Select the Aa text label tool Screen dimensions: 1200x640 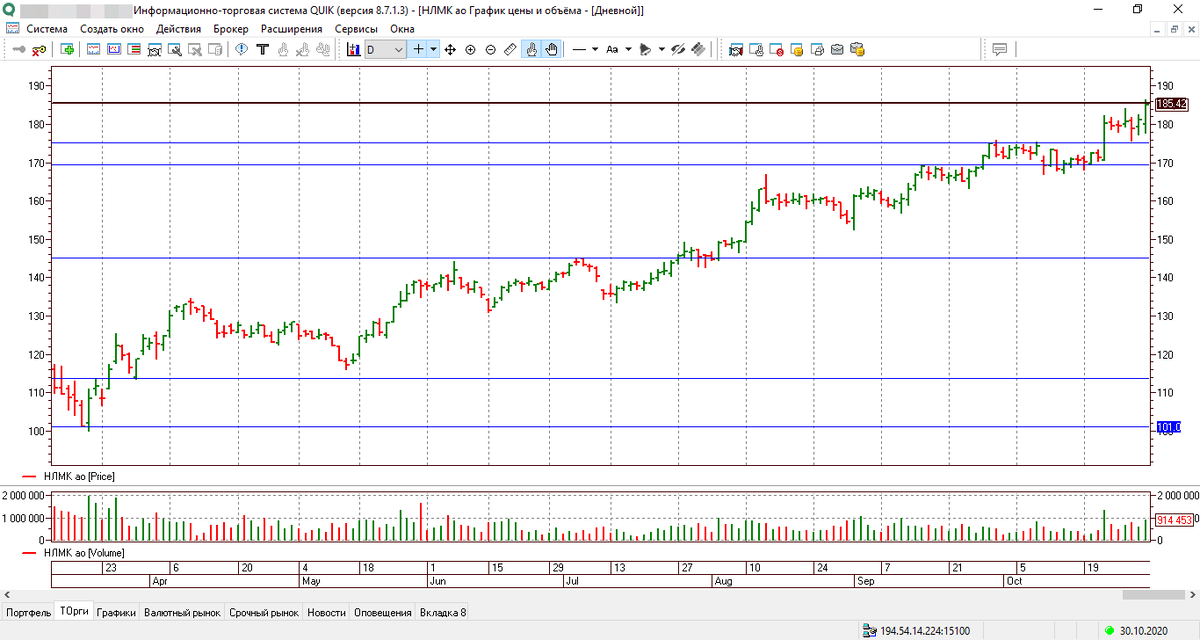612,49
